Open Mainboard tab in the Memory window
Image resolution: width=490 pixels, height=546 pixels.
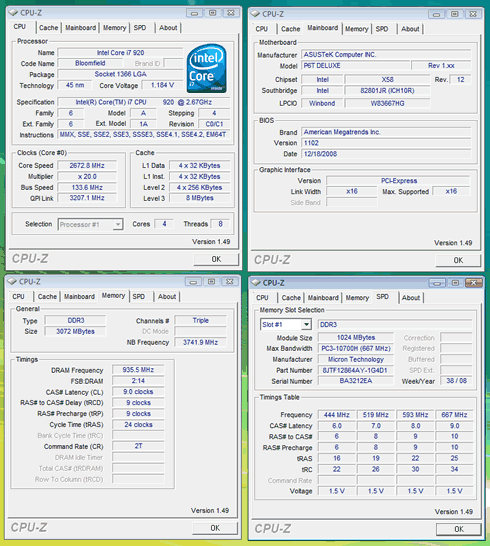79,296
